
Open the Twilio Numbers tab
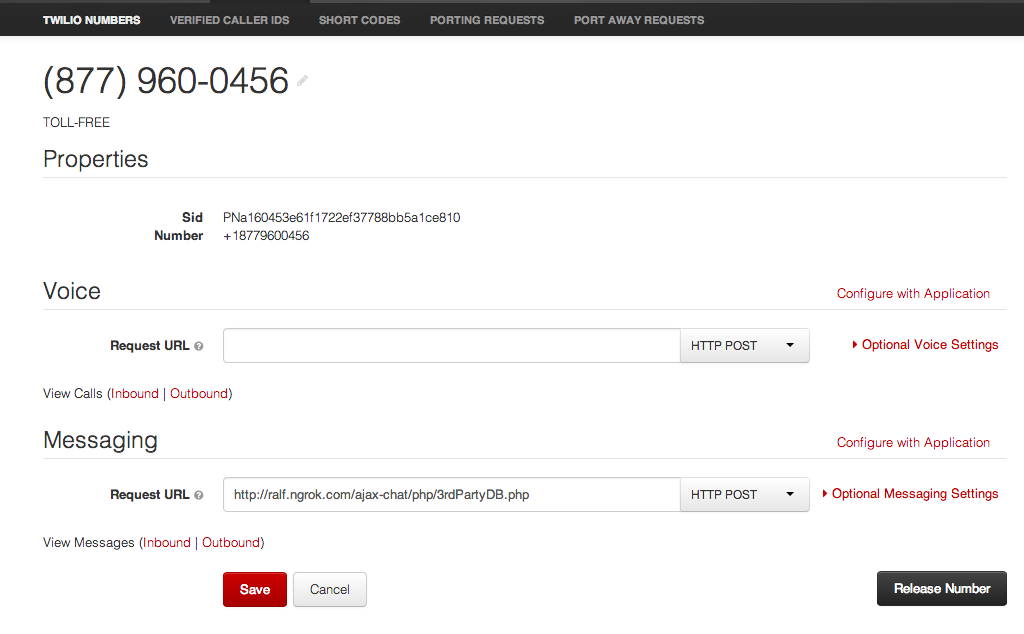91,20
